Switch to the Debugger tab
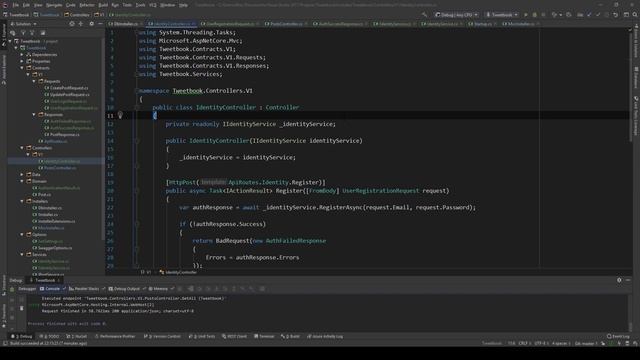This screenshot has height=360, width=640. (27, 289)
